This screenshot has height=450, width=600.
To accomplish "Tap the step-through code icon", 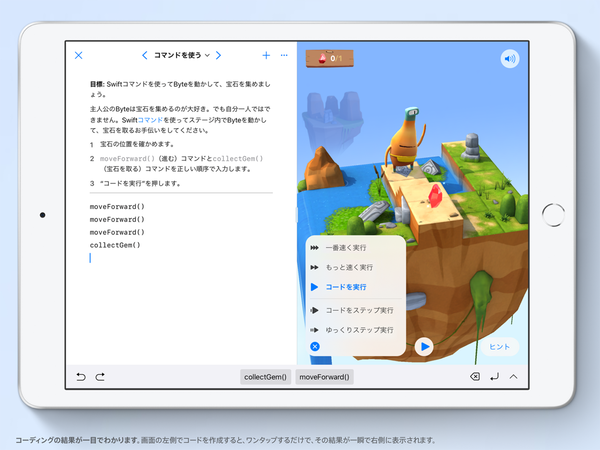I will [x=315, y=310].
